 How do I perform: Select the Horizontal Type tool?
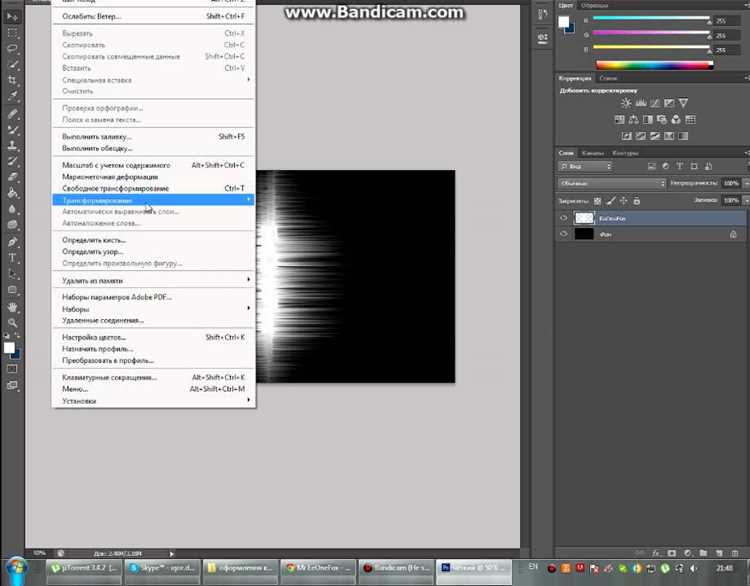pyautogui.click(x=12, y=258)
